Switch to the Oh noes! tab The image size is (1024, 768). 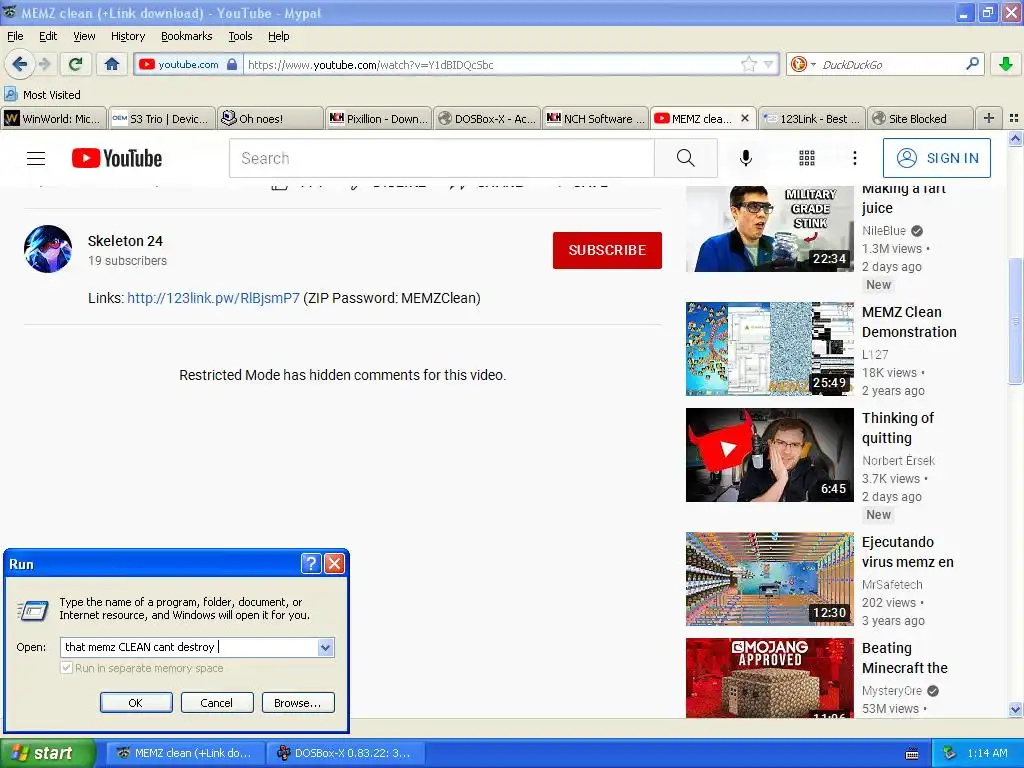coord(270,118)
